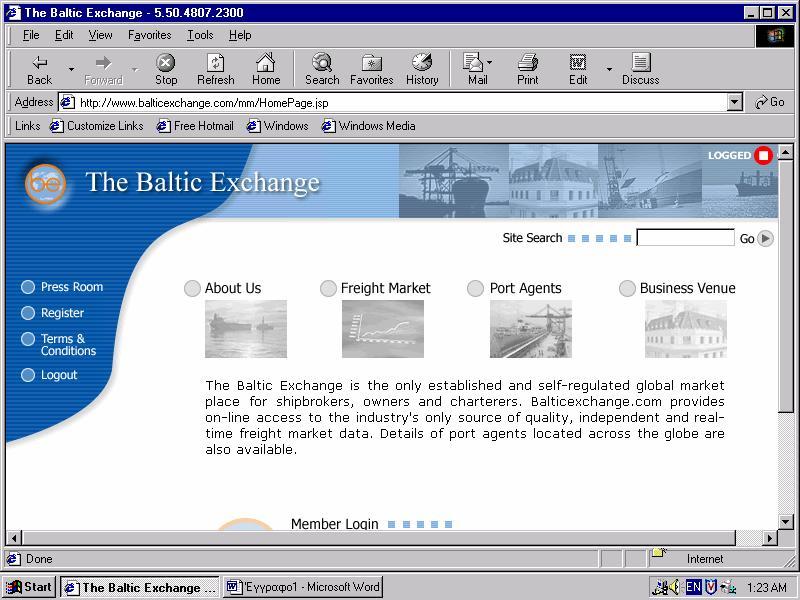This screenshot has width=800, height=600.
Task: Select the Port Agents radio circle
Action: [475, 288]
